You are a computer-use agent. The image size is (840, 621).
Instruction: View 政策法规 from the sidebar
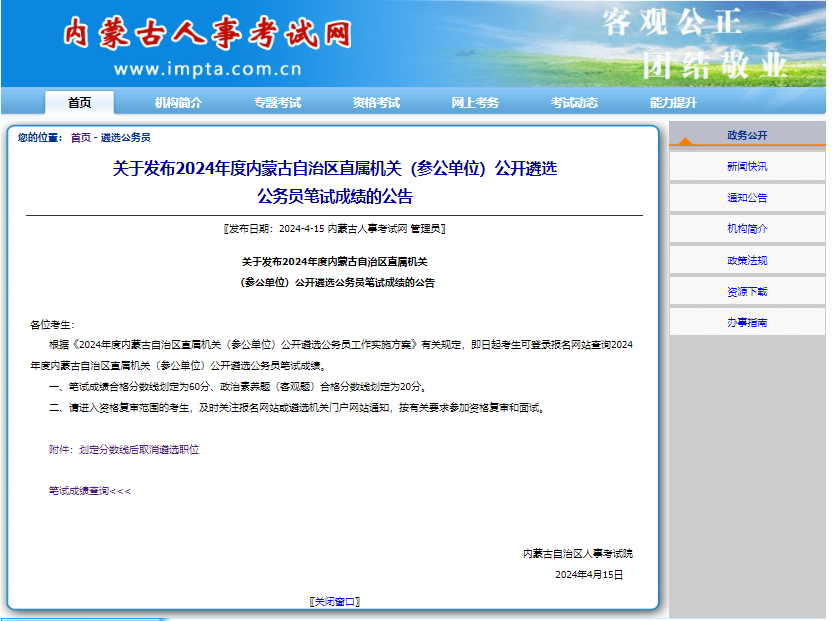click(x=747, y=260)
